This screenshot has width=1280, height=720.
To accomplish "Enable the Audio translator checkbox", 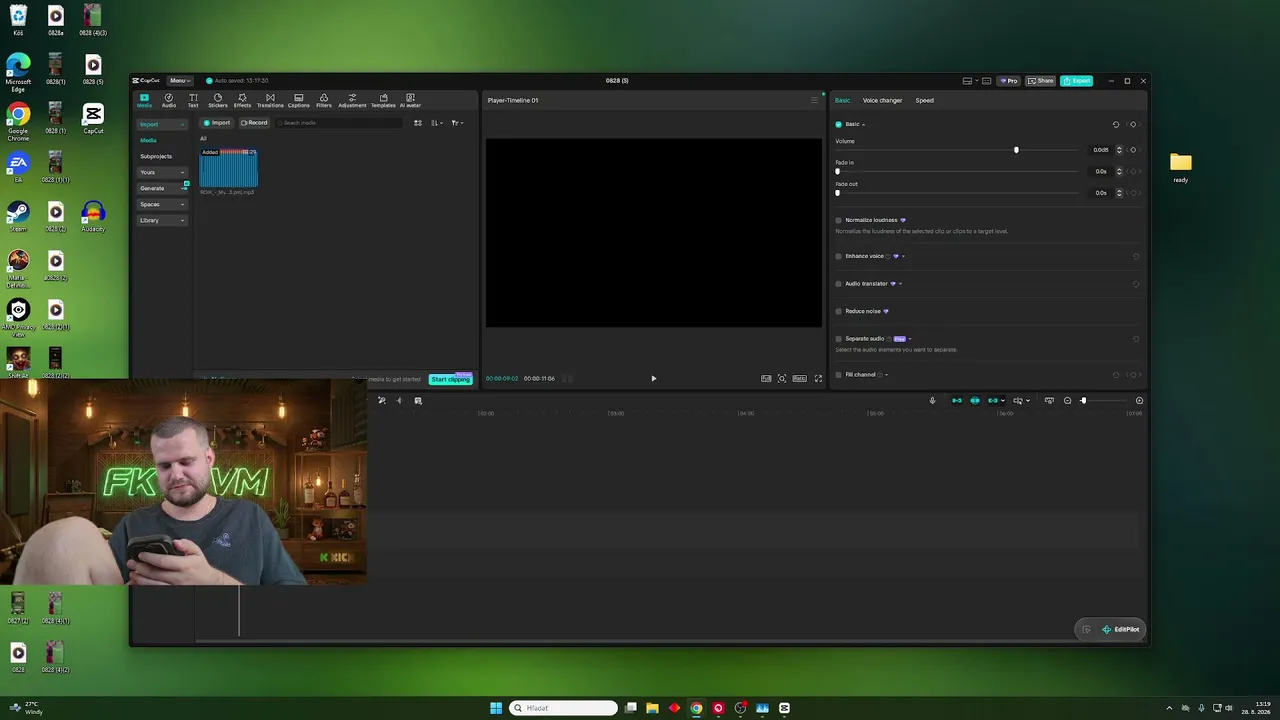I will click(x=838, y=284).
